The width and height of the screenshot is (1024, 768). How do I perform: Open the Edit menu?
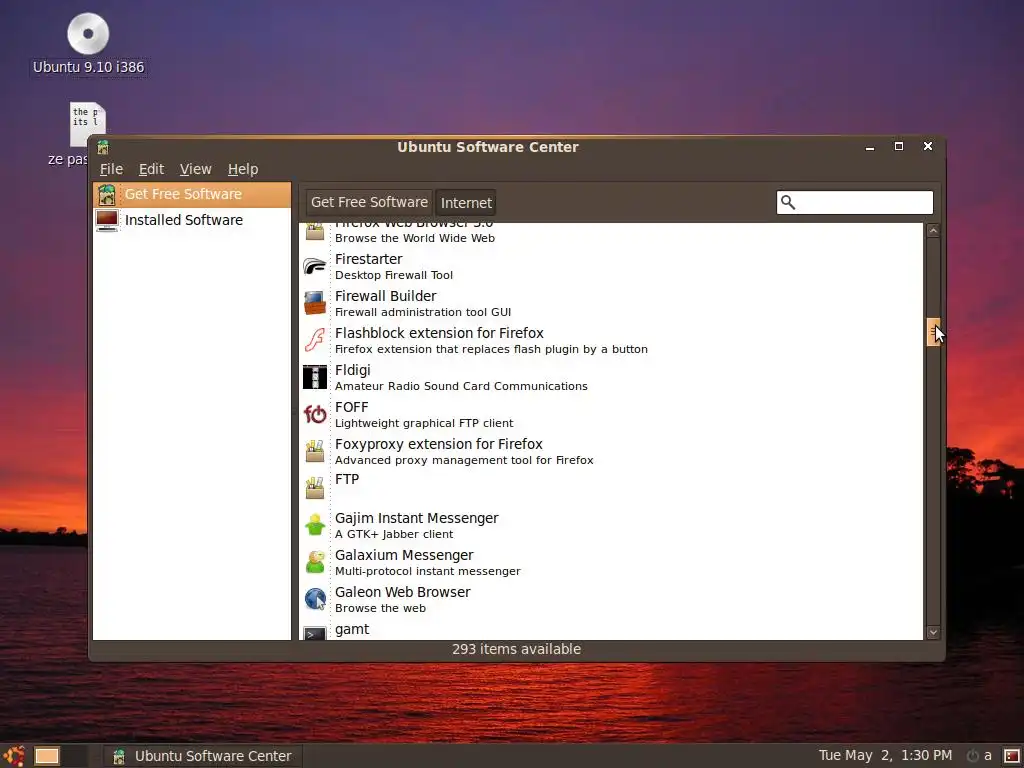tap(152, 169)
